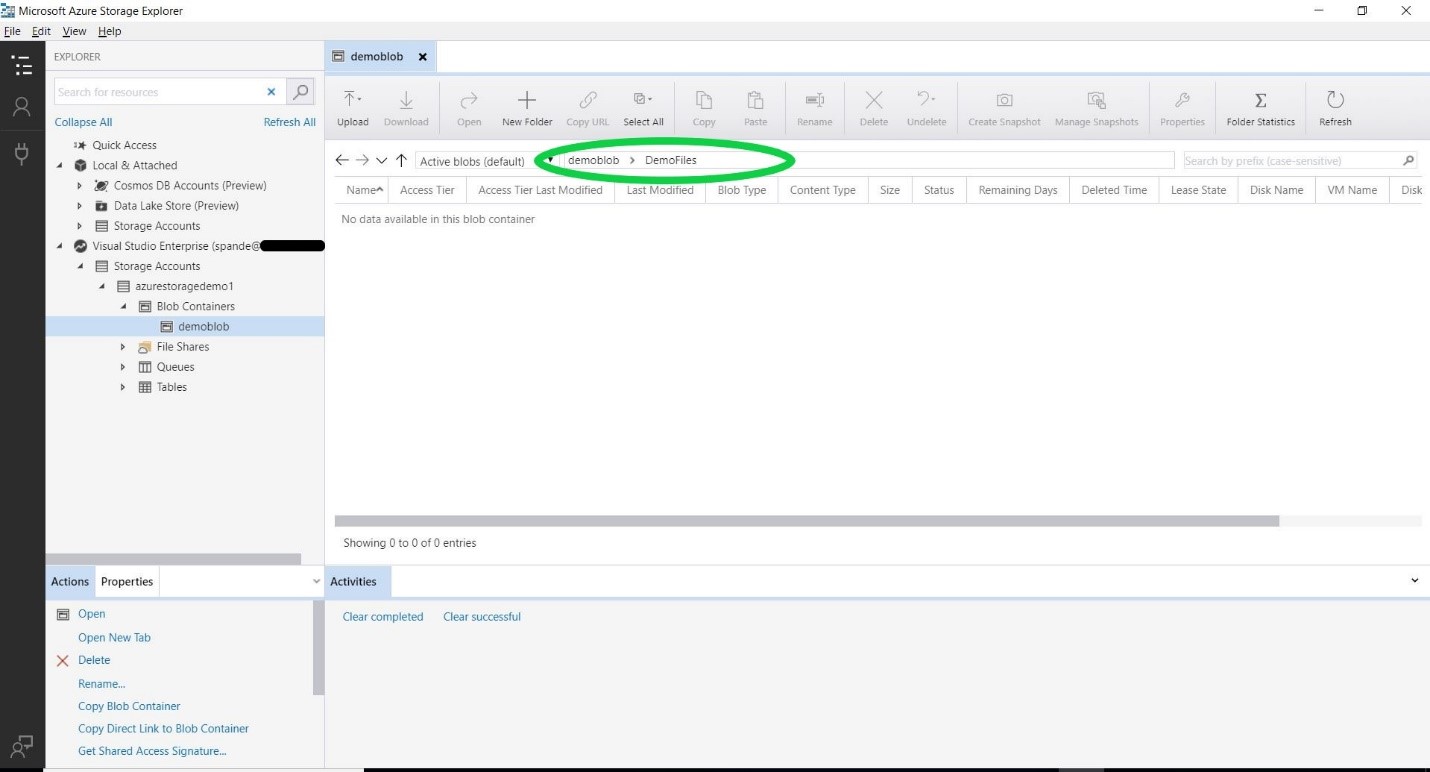Calculate Folder Statistics from the toolbar
Image resolution: width=1430 pixels, height=772 pixels.
point(1260,108)
